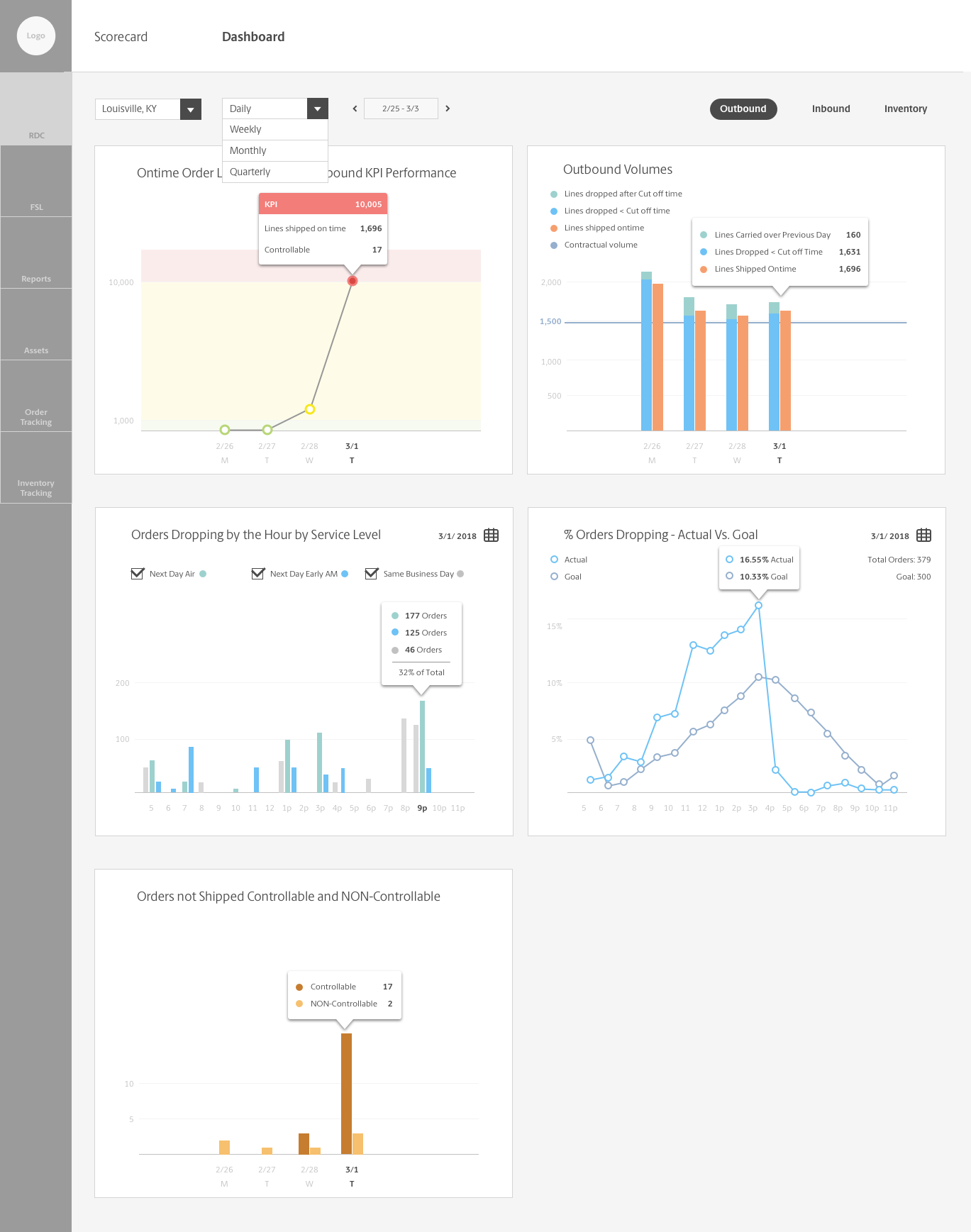Select Monthly from period list
The width and height of the screenshot is (971, 1232).
coord(275,150)
